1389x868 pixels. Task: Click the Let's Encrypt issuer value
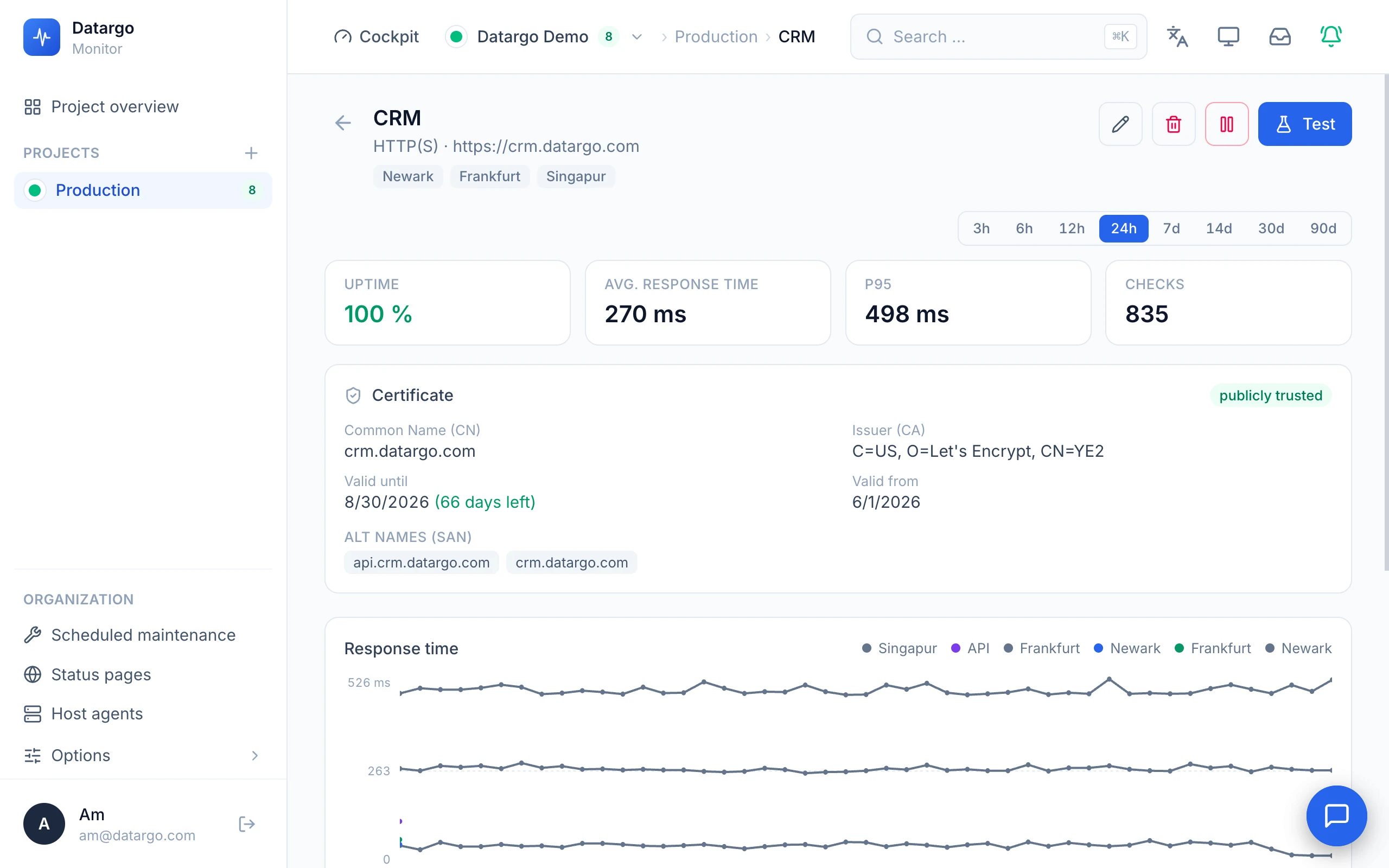click(x=978, y=451)
